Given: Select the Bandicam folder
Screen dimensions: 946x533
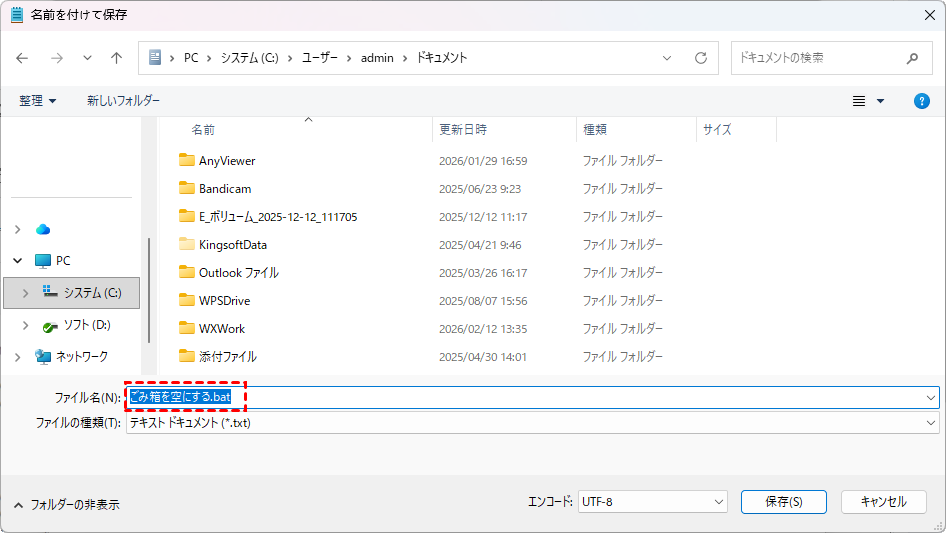Looking at the screenshot, I should pyautogui.click(x=224, y=188).
